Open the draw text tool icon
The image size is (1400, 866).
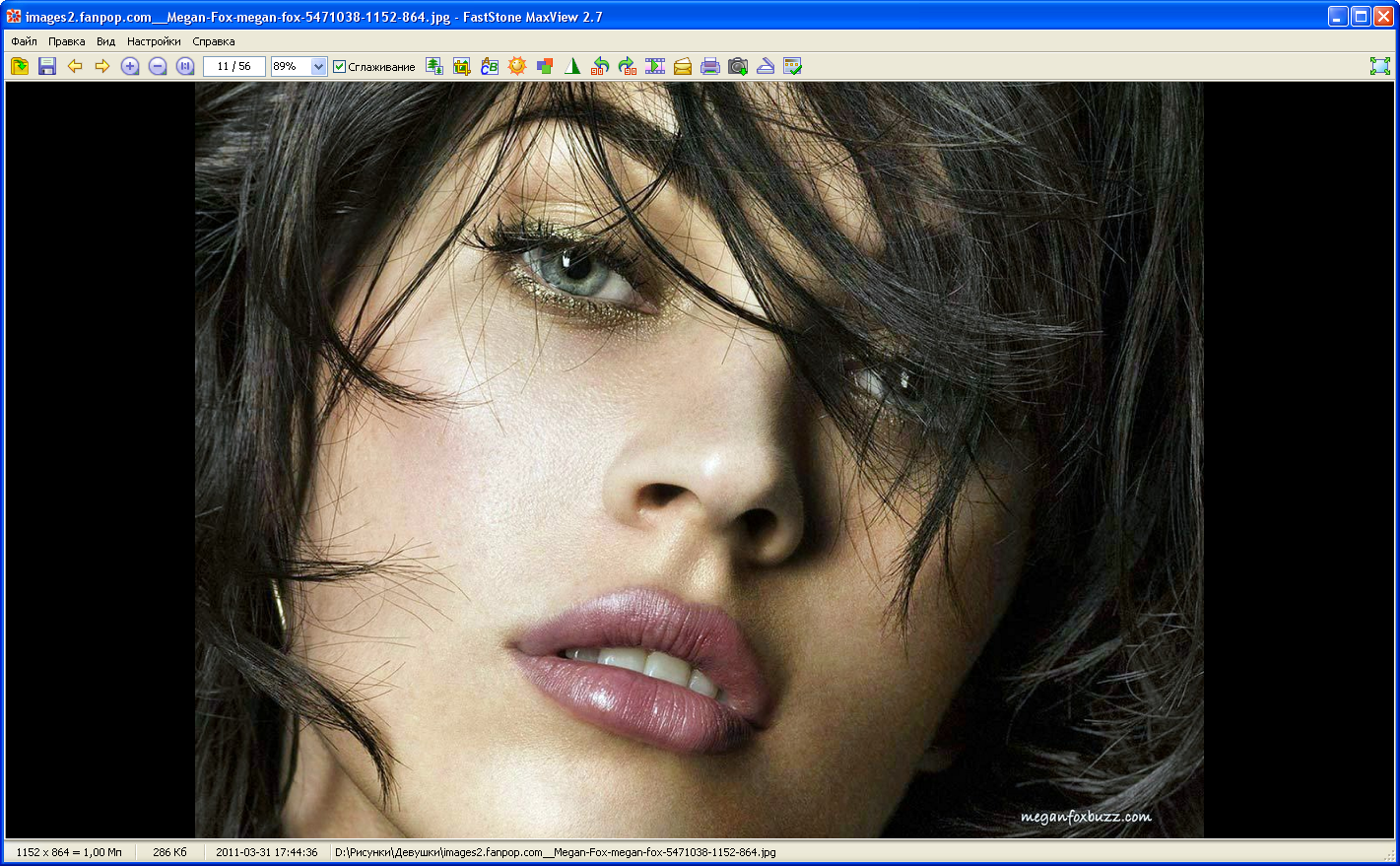coord(490,66)
